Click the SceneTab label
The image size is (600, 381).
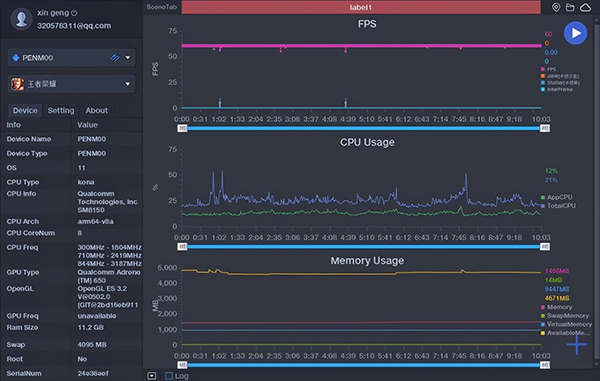pos(161,7)
